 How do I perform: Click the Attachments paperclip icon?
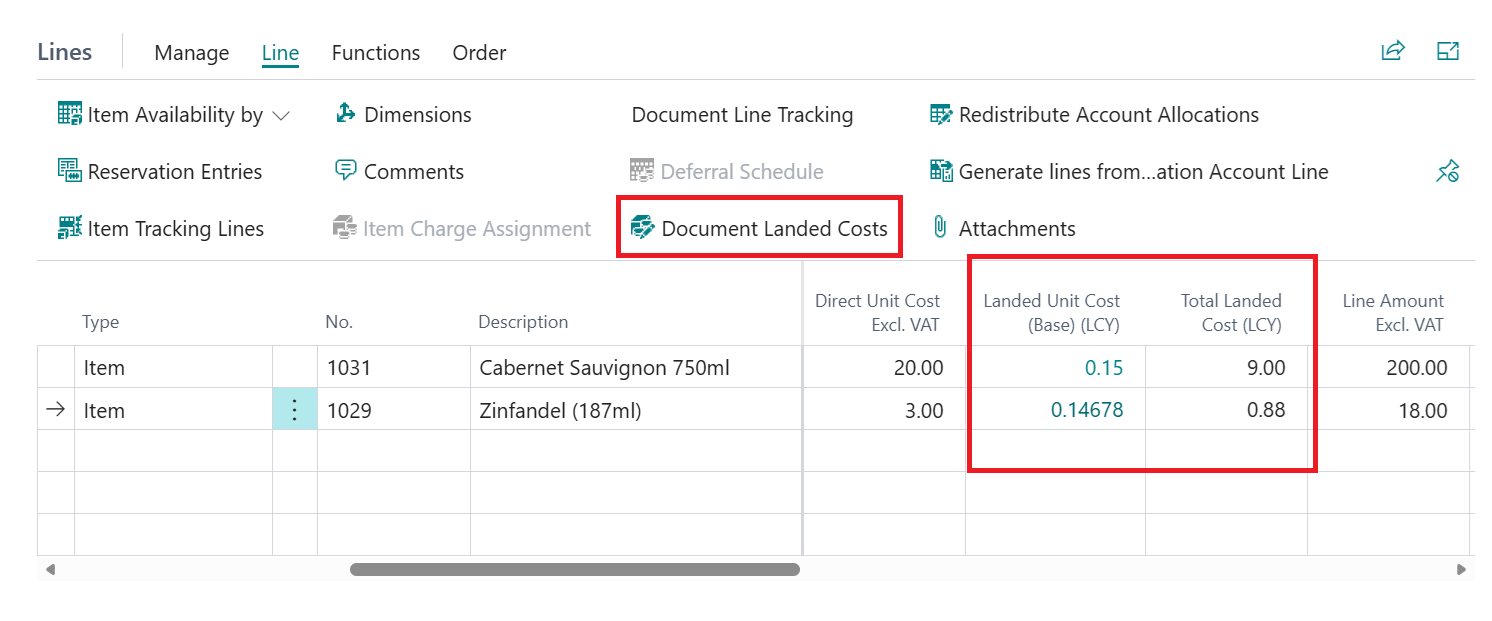[940, 228]
